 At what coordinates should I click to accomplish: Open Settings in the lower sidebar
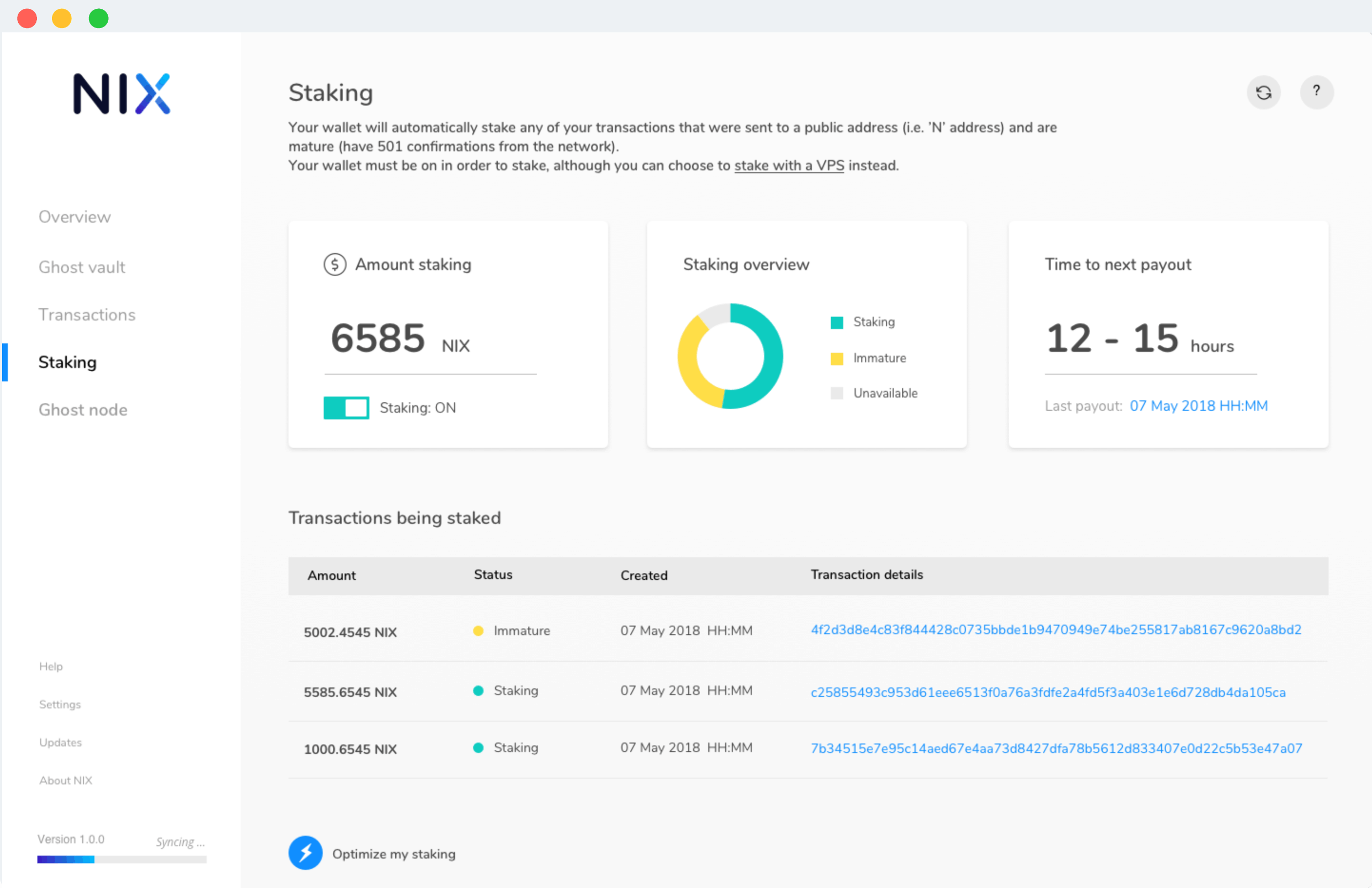coord(60,704)
